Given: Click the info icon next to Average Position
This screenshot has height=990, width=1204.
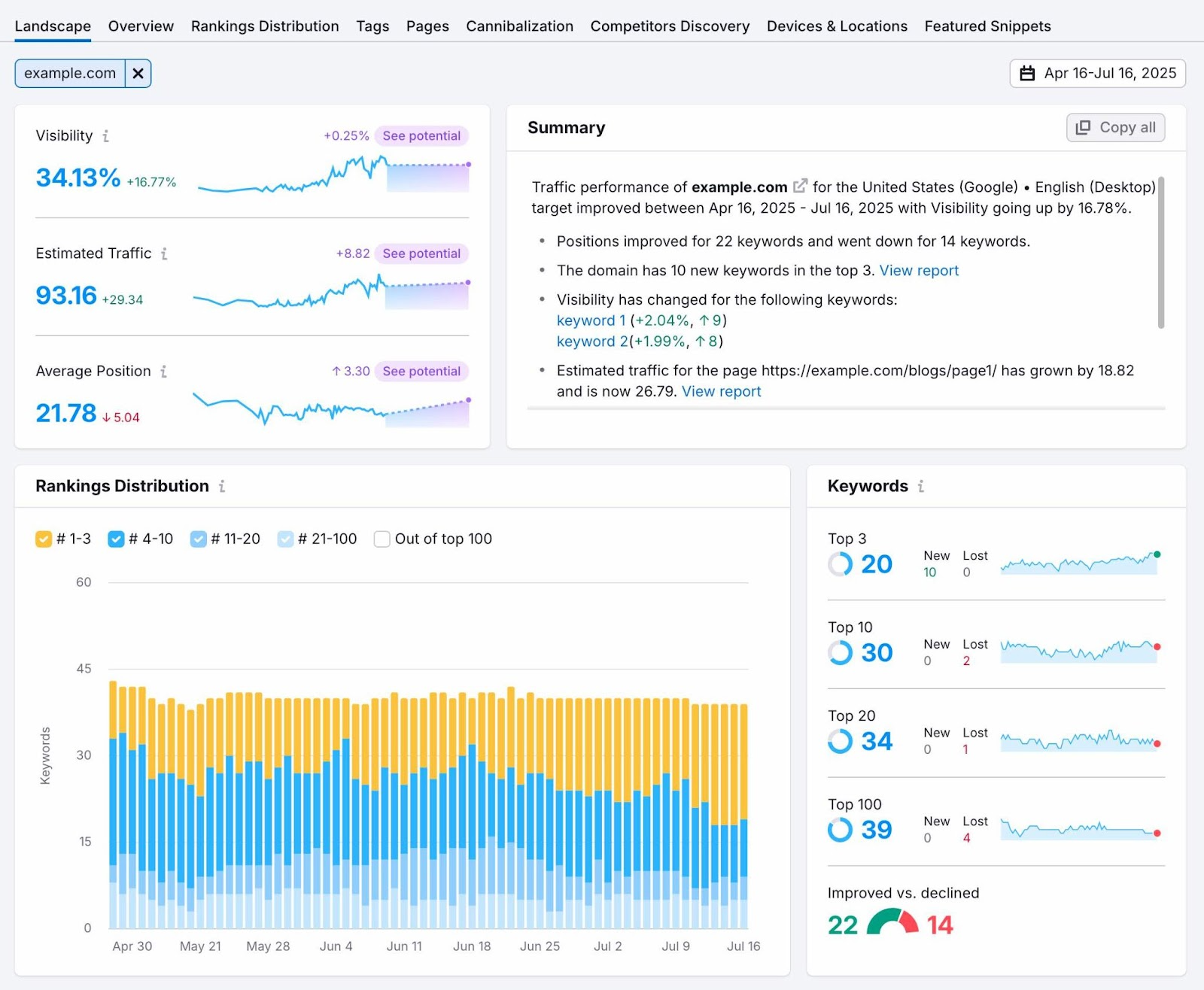Looking at the screenshot, I should pos(165,372).
